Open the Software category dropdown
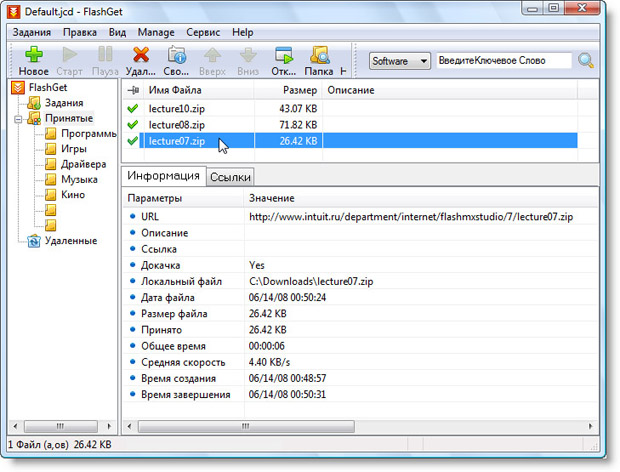Viewport: 620px width, 472px height. pyautogui.click(x=400, y=61)
